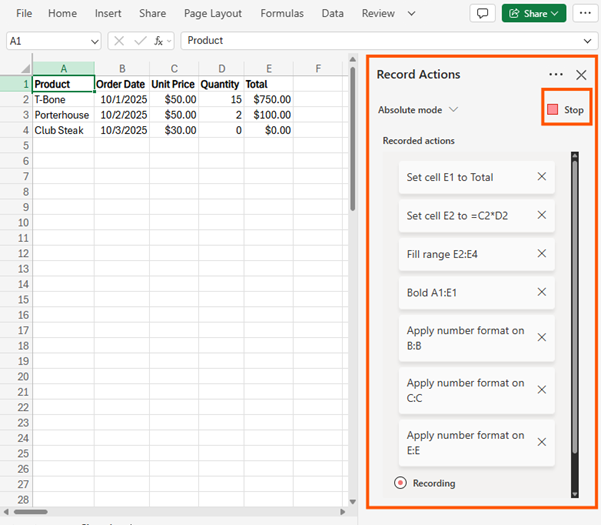
Task: Click the Comments icon button
Action: pos(483,14)
